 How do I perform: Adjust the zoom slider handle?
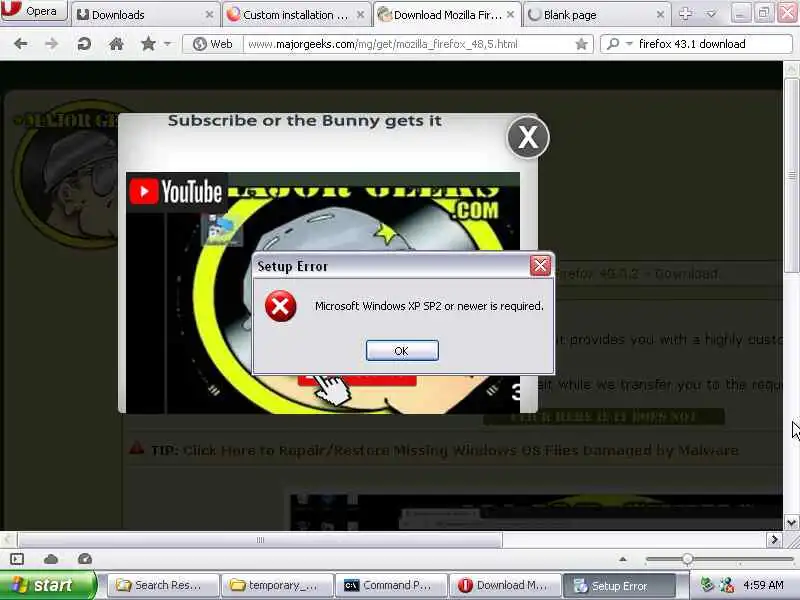tap(687, 559)
